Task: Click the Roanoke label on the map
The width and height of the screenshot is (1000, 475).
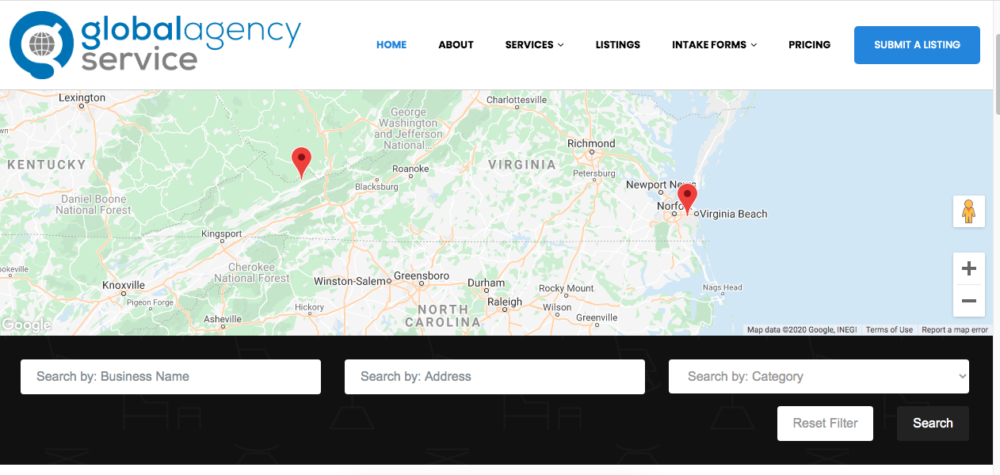Action: [410, 169]
